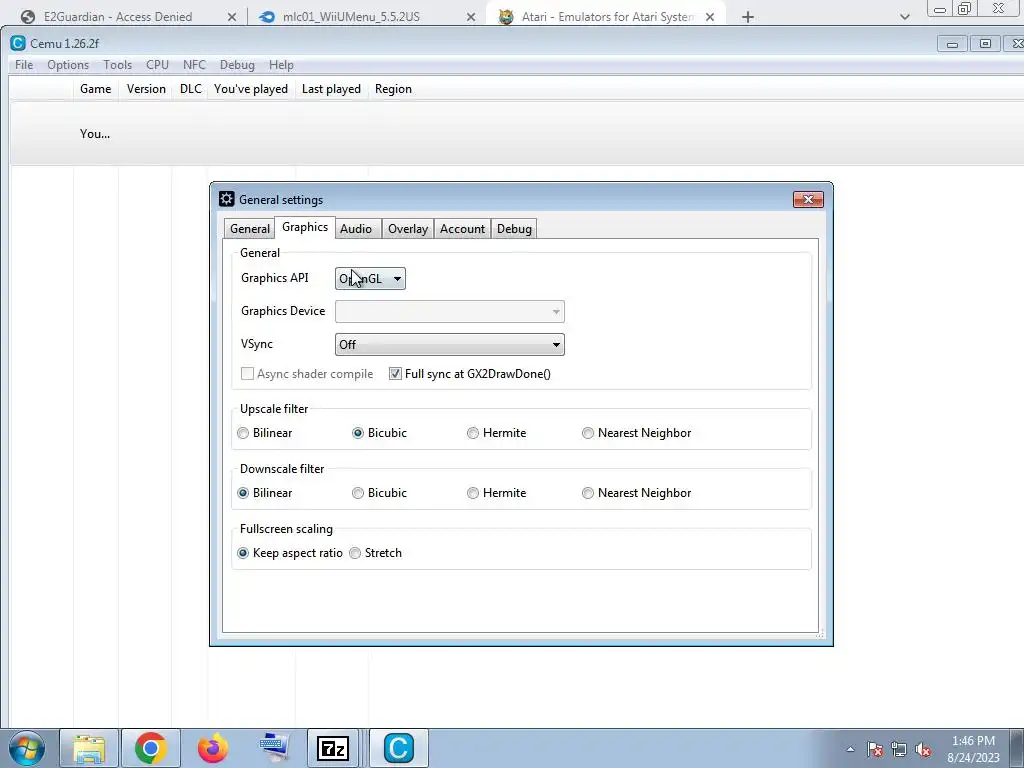The width and height of the screenshot is (1024, 768).
Task: Open the VSync dropdown
Action: tap(450, 345)
